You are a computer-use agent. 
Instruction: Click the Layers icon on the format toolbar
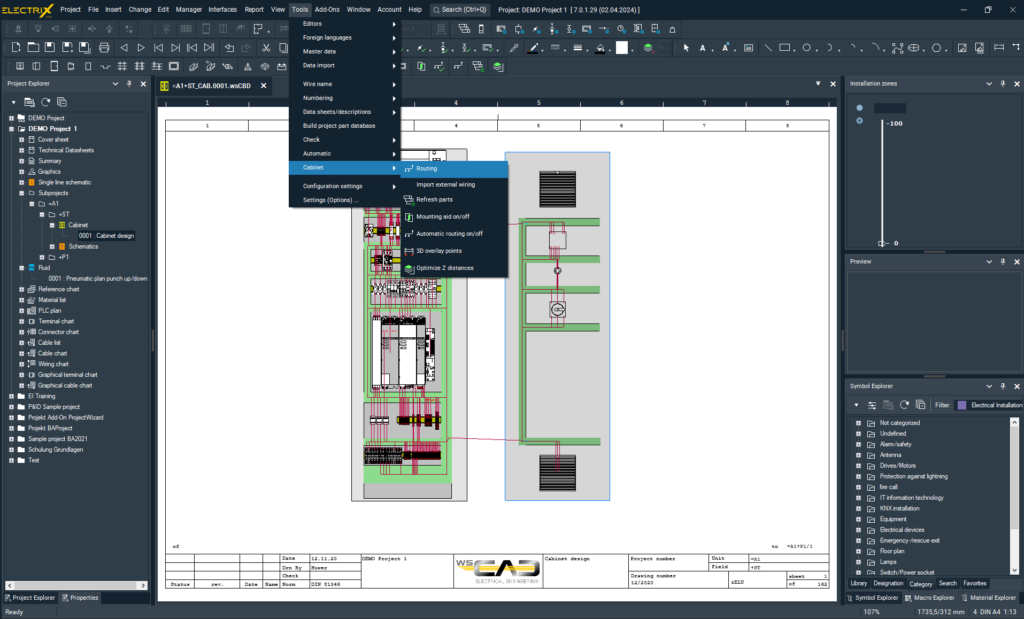pos(647,47)
